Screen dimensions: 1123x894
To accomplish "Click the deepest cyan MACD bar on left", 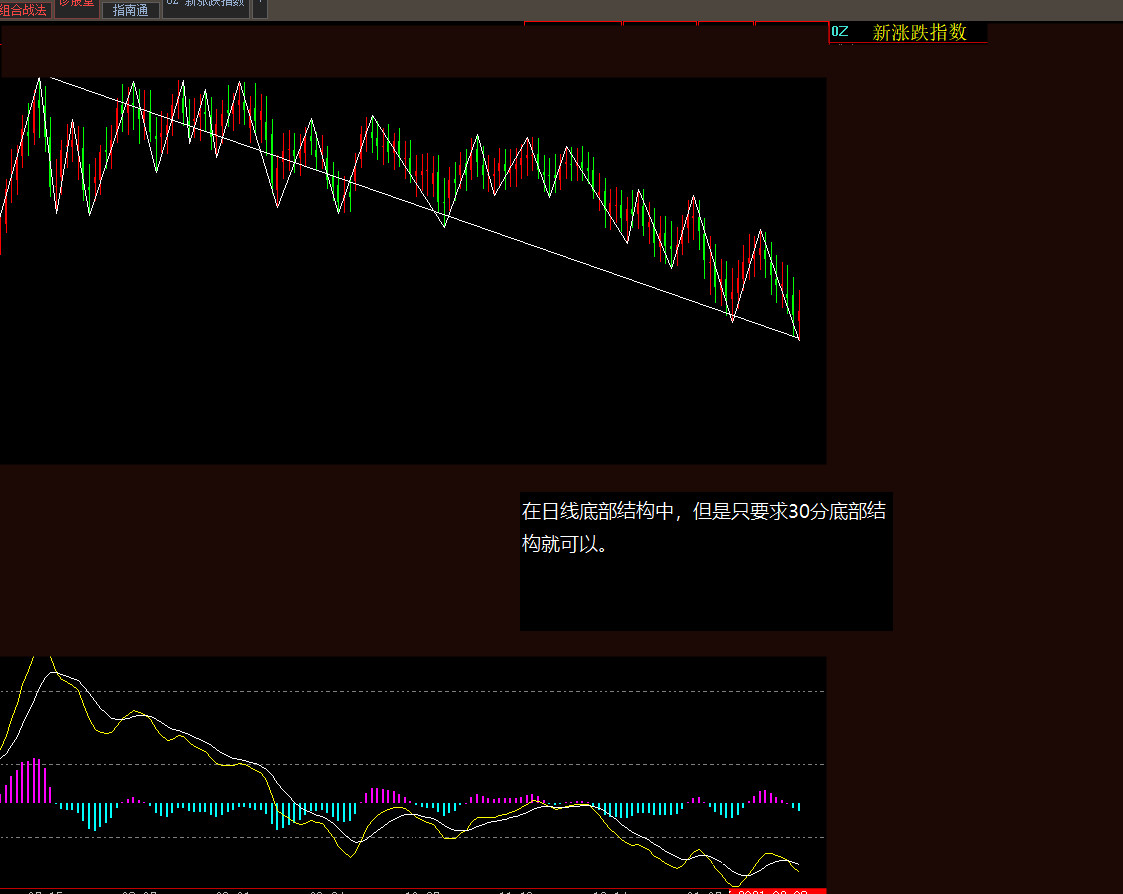I will tap(96, 816).
